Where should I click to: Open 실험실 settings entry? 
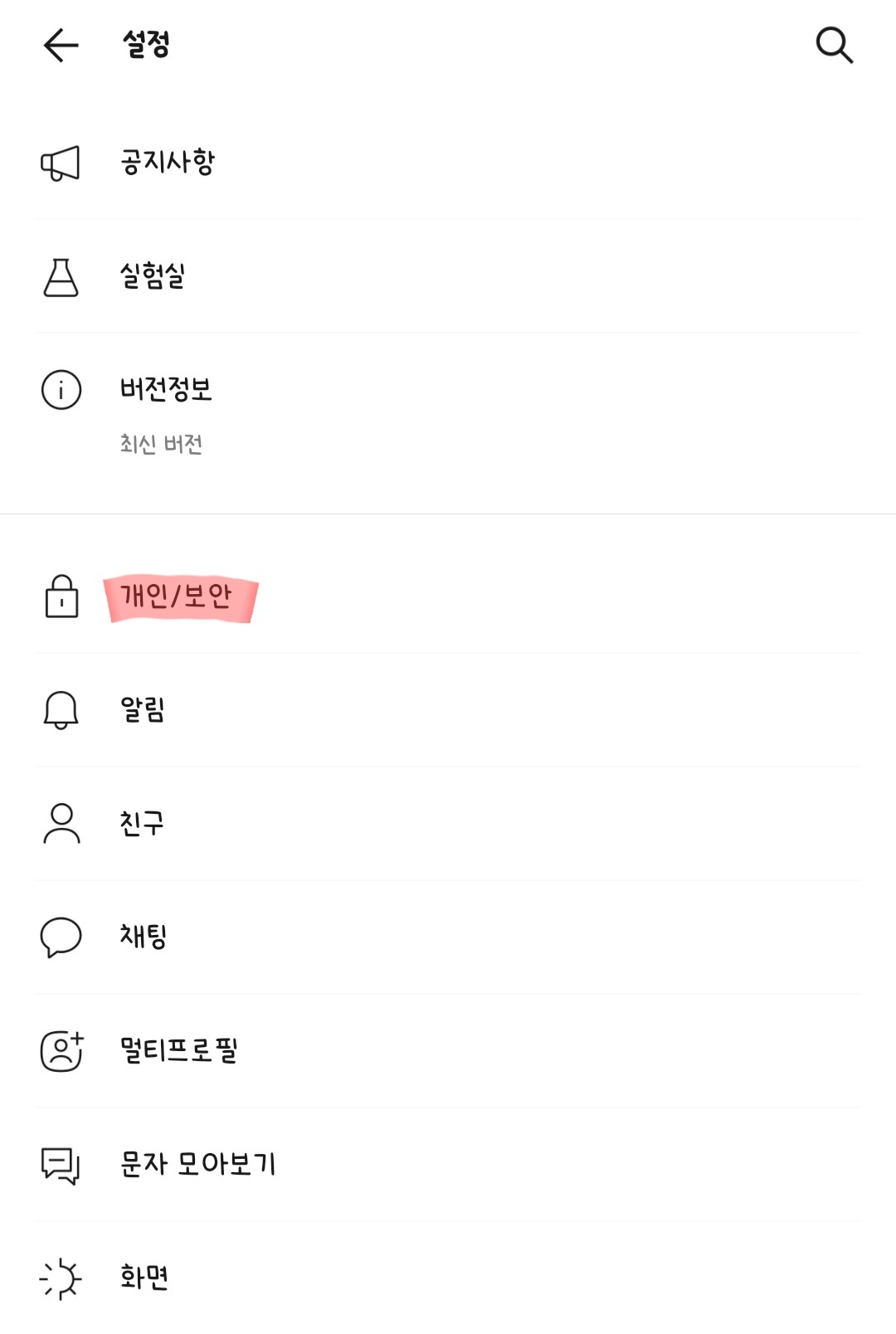(153, 276)
